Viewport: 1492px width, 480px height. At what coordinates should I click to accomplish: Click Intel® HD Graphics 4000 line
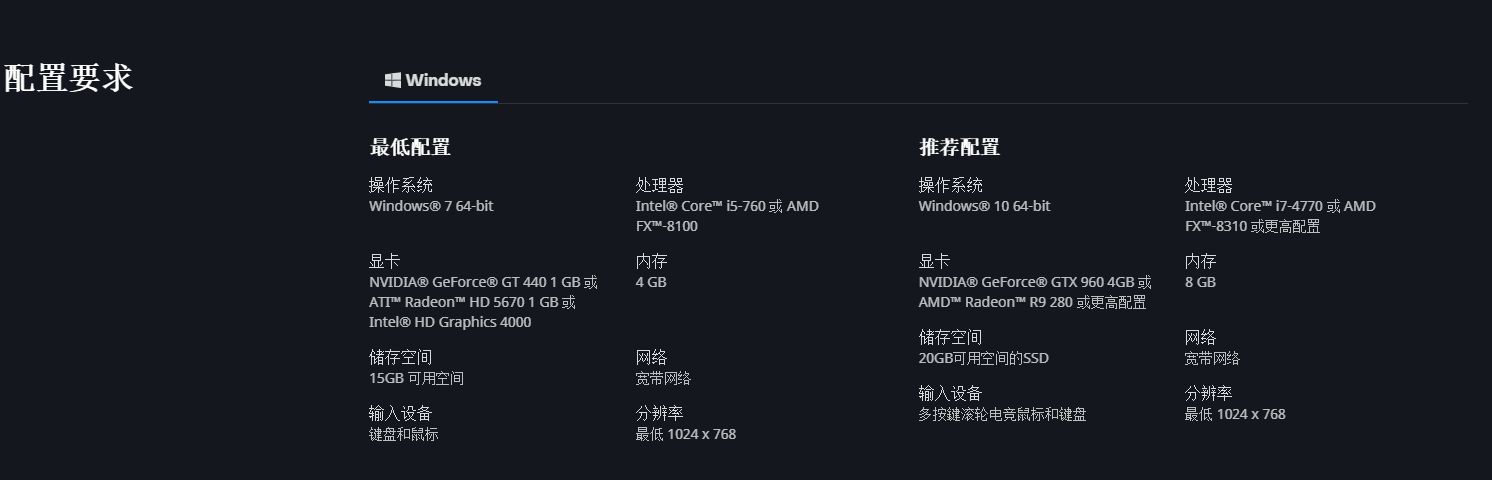tap(450, 322)
